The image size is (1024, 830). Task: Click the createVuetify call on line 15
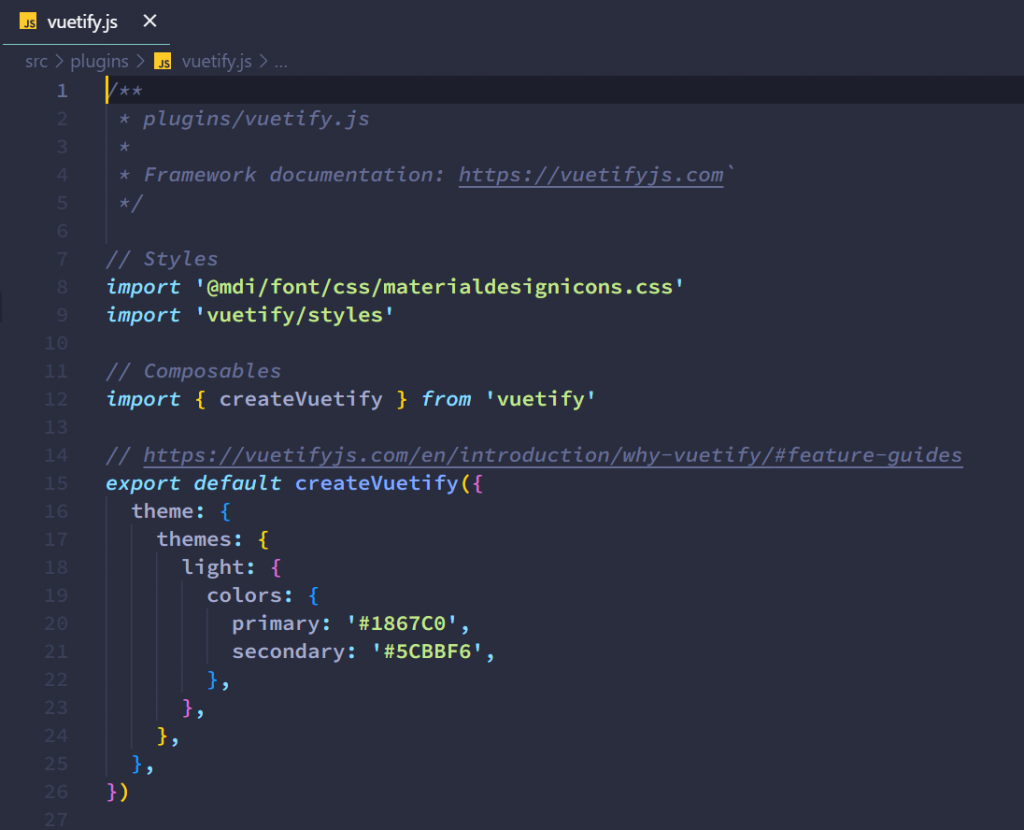pyautogui.click(x=377, y=483)
